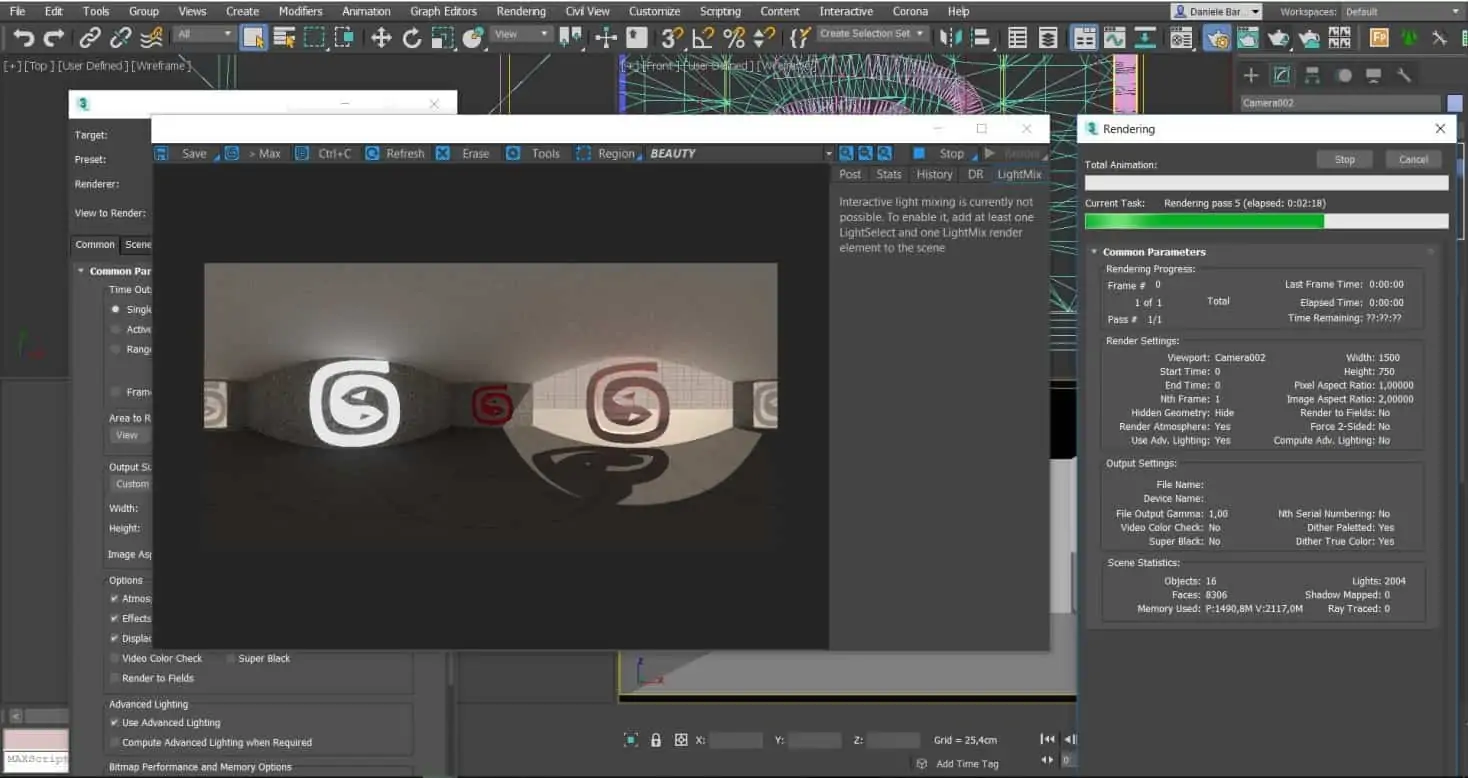Uncheck the Atmospherics option checkbox
Screen dimensions: 1468x778
114,598
